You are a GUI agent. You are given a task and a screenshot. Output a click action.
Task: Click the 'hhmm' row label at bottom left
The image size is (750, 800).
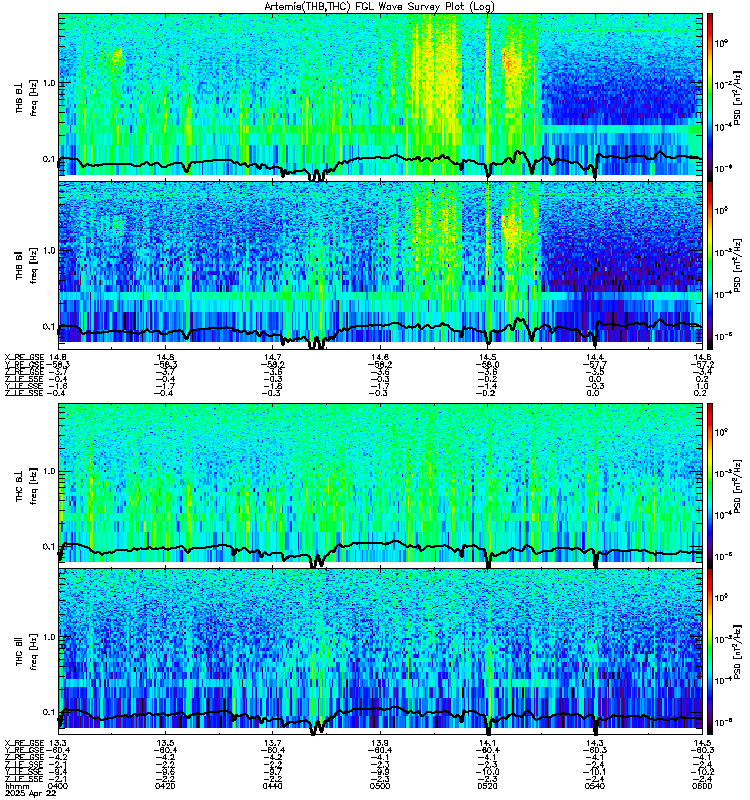tap(15, 786)
